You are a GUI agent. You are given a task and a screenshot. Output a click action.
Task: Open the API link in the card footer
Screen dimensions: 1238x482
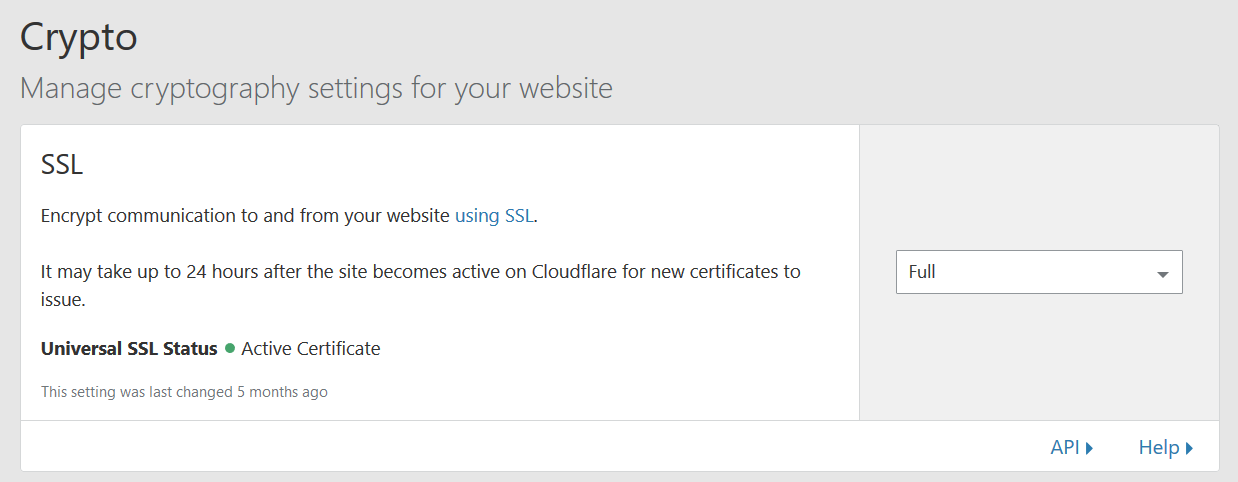pos(1064,448)
